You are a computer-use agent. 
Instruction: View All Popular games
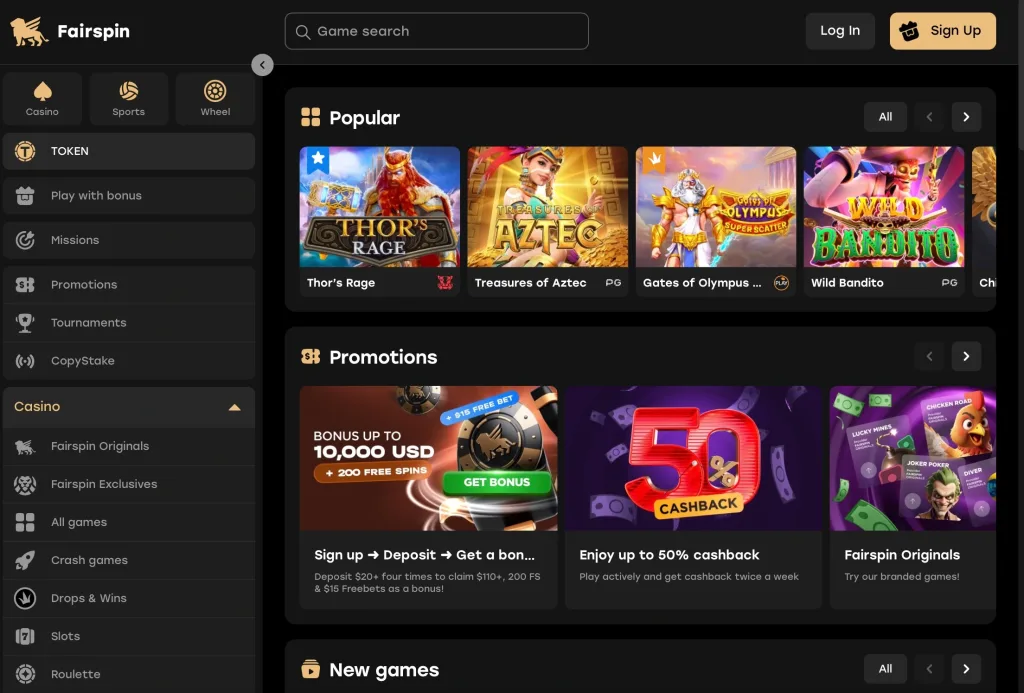tap(885, 117)
